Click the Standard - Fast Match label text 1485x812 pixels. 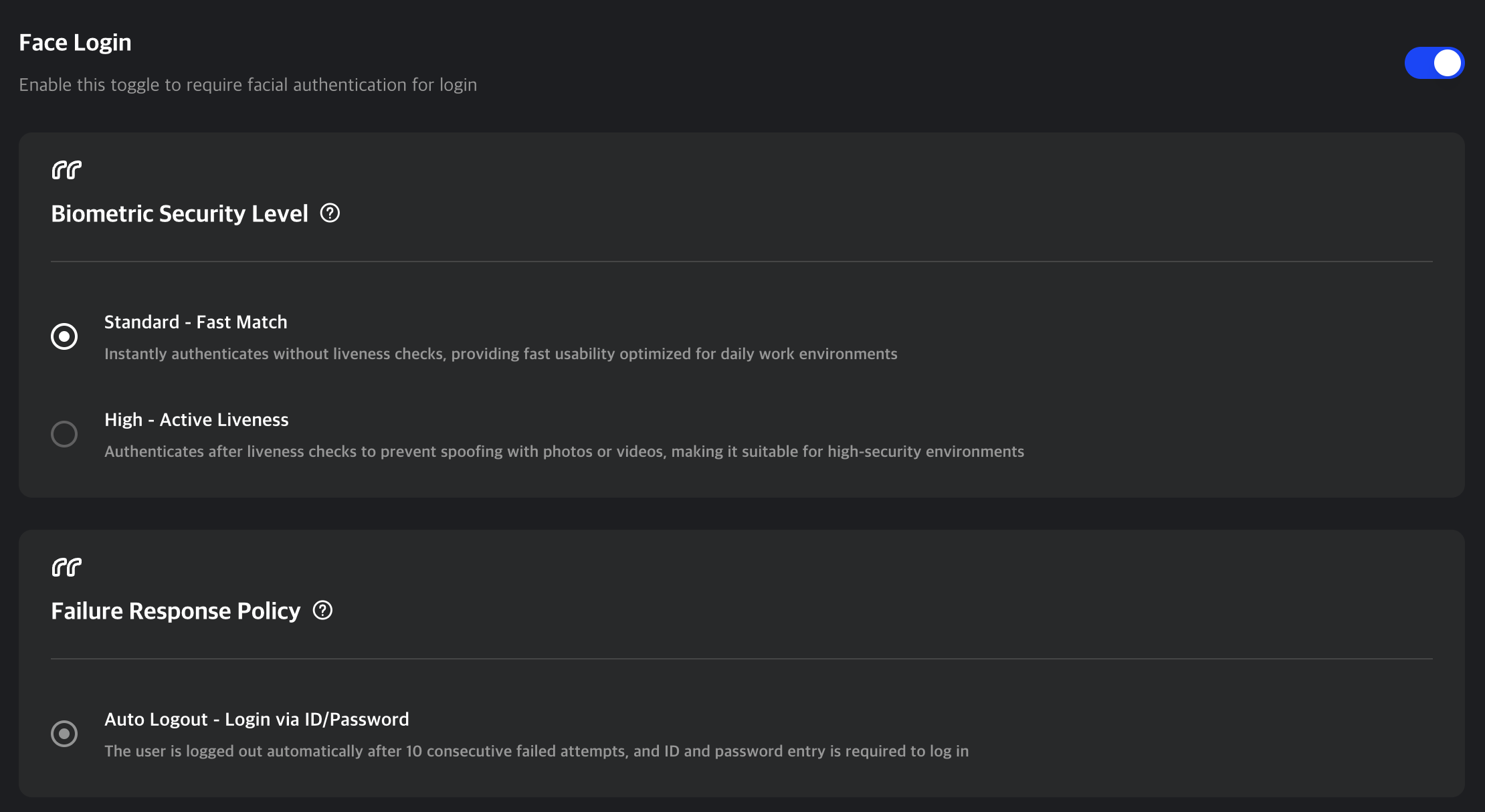point(195,322)
